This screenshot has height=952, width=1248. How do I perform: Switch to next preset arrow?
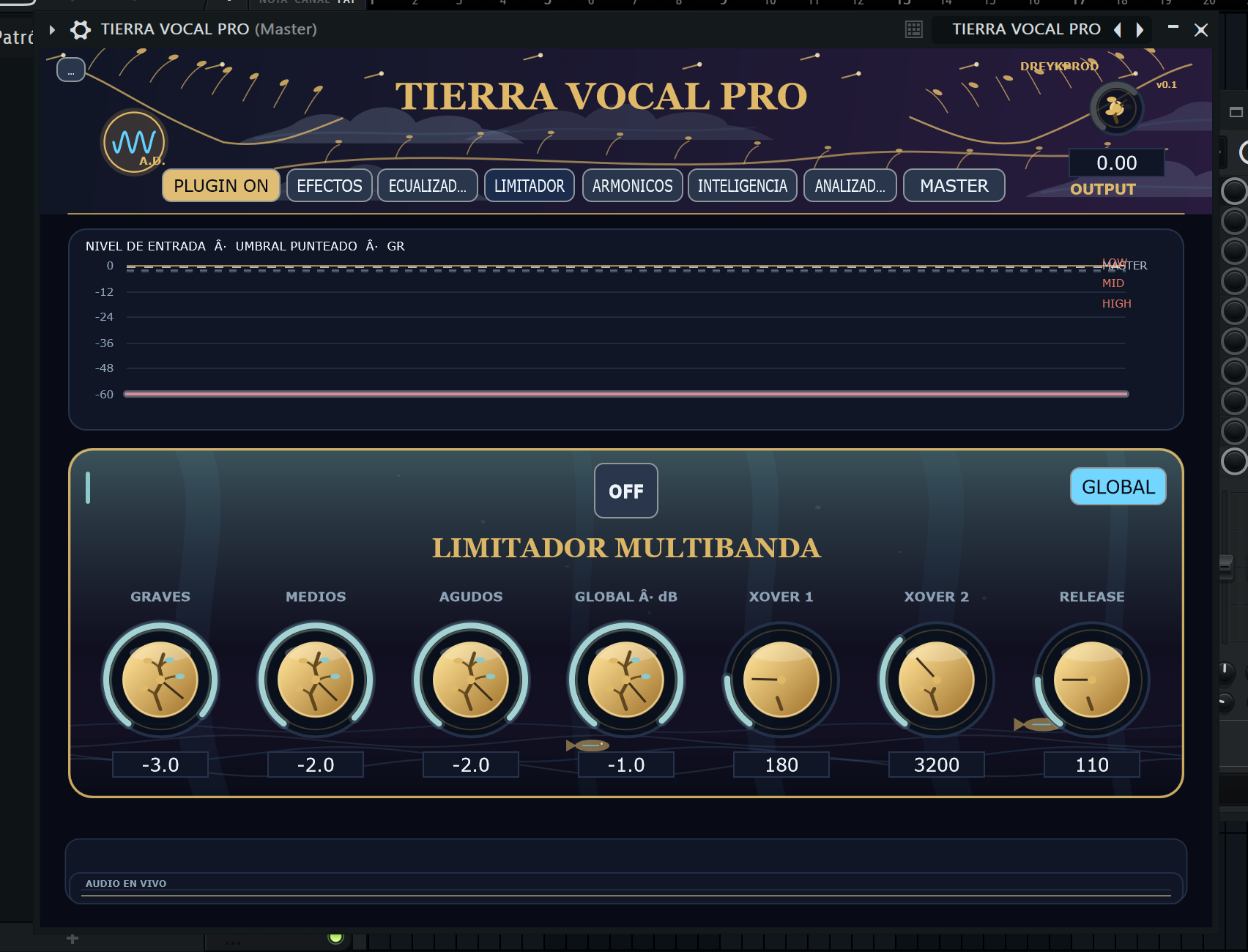click(x=1140, y=29)
